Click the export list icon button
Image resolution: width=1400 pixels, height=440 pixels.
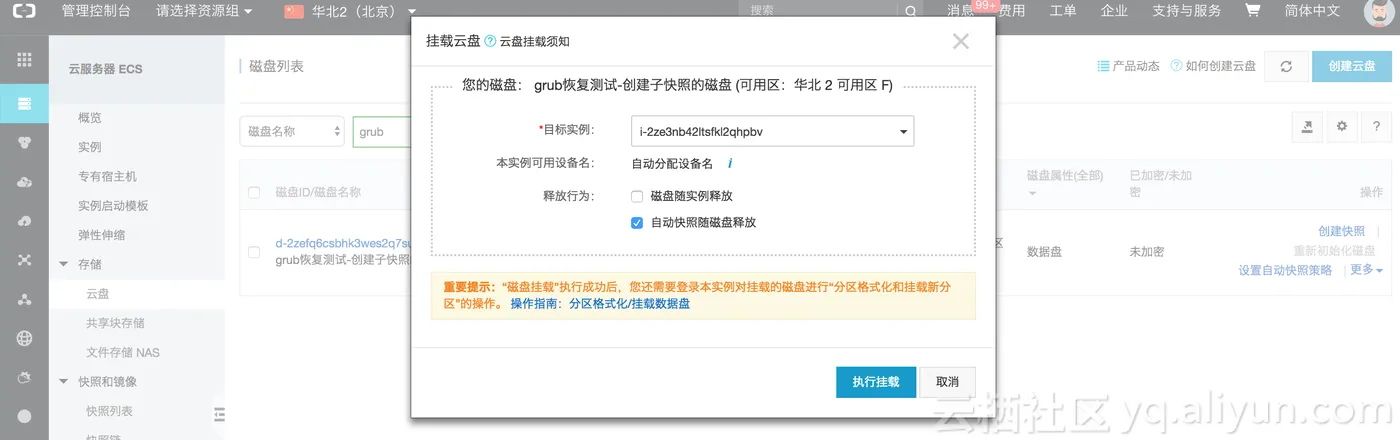[x=1306, y=127]
